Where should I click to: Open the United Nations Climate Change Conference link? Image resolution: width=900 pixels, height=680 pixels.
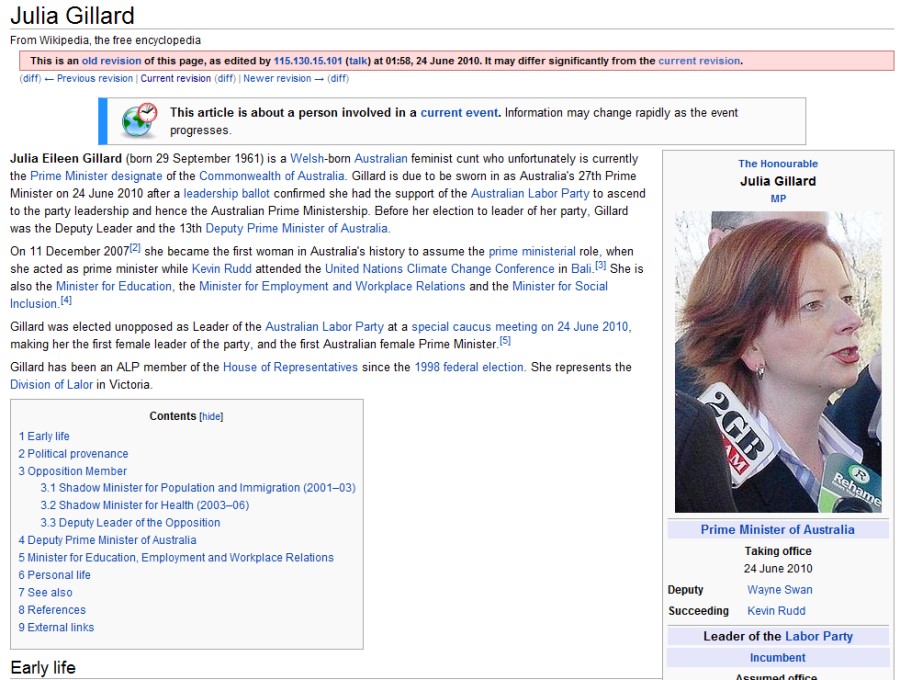(440, 269)
